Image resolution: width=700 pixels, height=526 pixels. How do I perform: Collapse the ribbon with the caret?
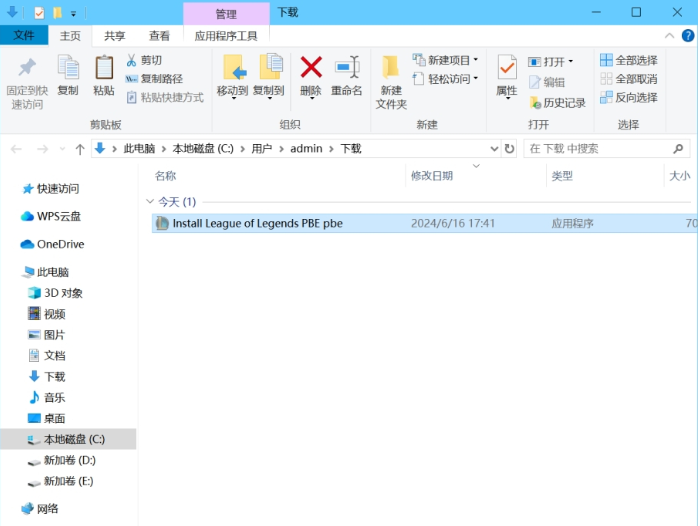(669, 36)
